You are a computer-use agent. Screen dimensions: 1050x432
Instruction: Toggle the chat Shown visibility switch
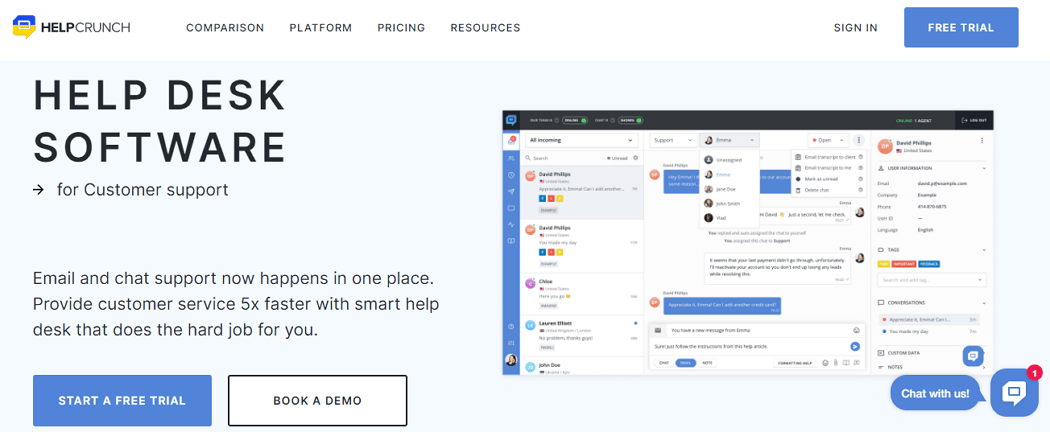tap(630, 120)
